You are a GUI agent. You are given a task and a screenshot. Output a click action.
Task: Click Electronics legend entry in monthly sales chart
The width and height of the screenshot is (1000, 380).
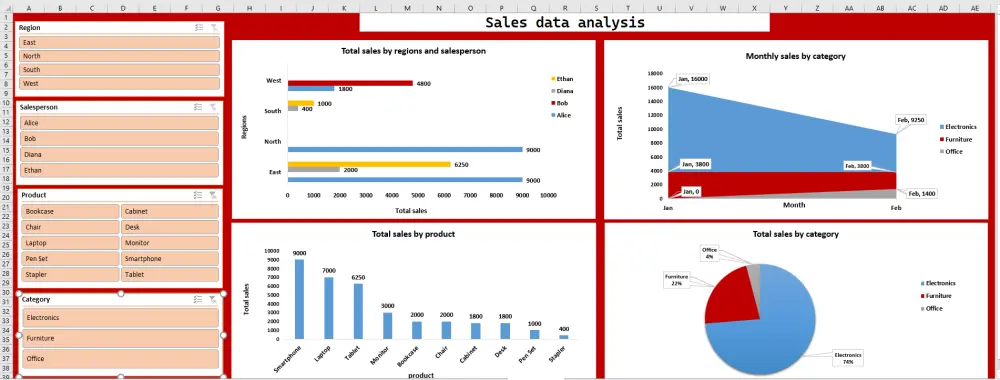pos(958,127)
